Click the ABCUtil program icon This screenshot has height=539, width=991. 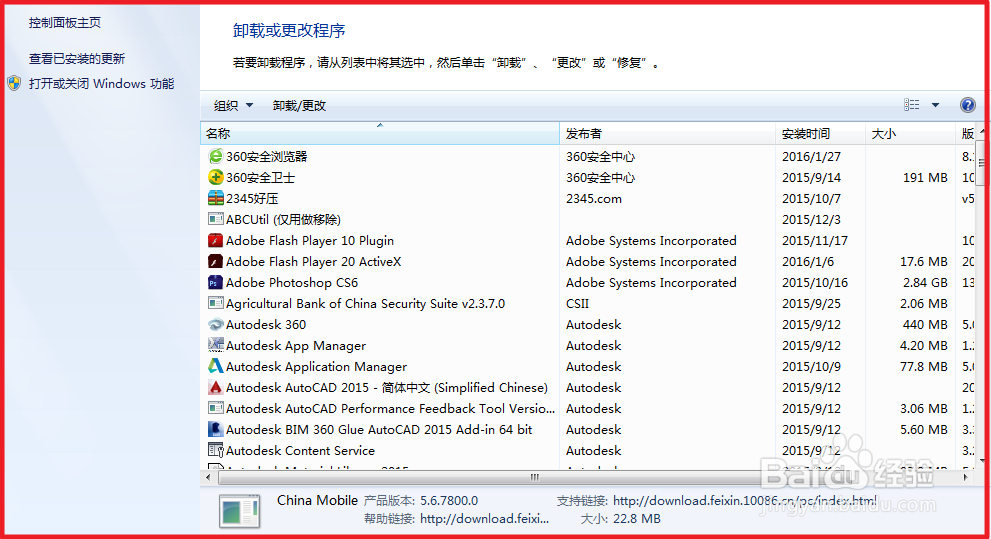point(216,219)
